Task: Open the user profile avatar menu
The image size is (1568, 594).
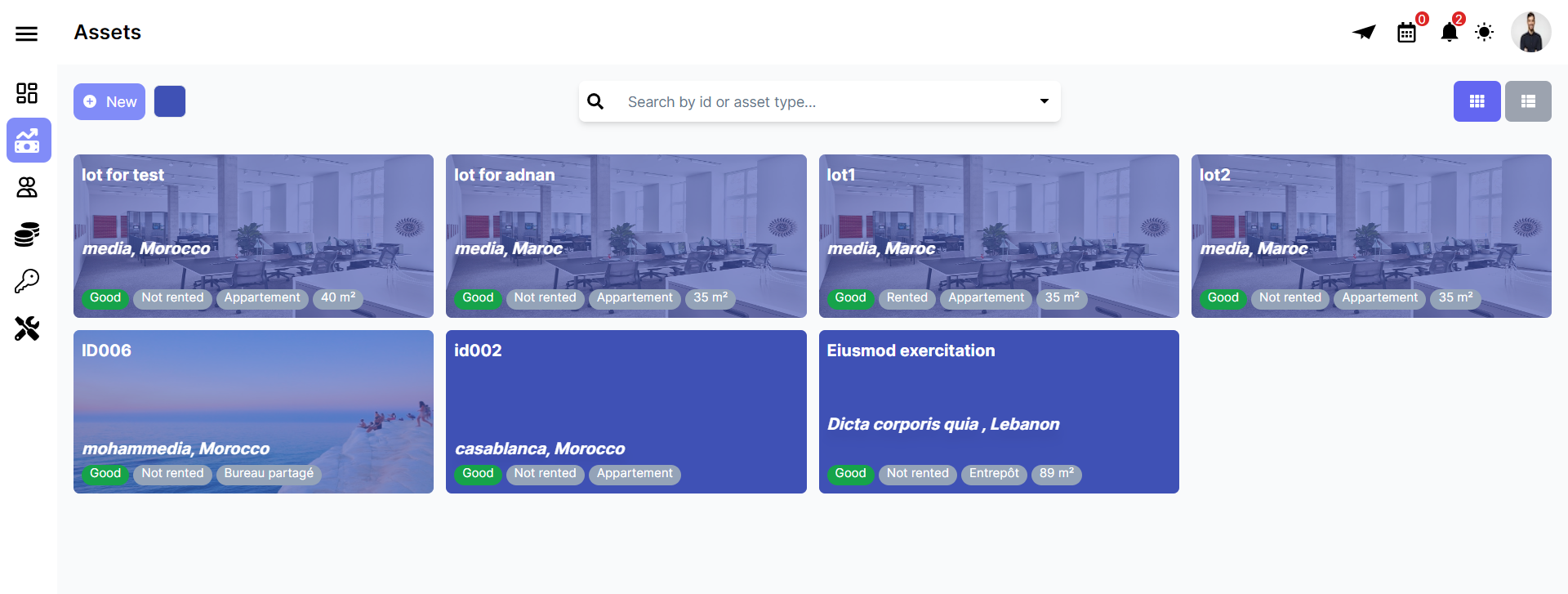Action: 1530,33
